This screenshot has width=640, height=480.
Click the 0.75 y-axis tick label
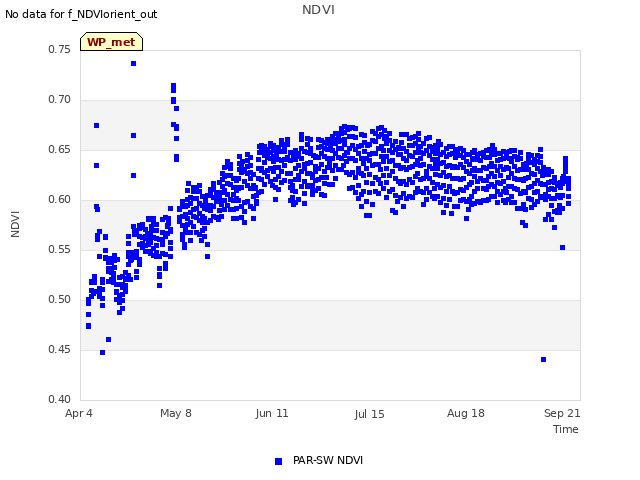60,49
